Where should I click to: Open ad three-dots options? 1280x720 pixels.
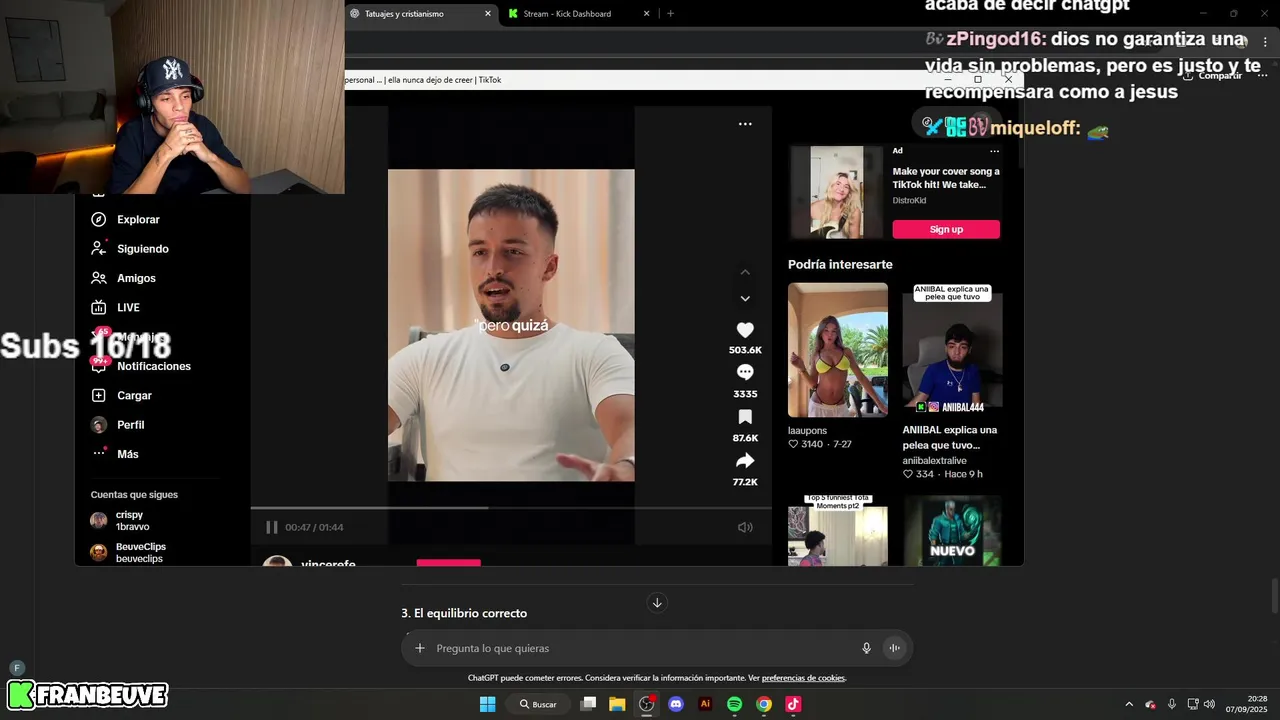pos(994,151)
